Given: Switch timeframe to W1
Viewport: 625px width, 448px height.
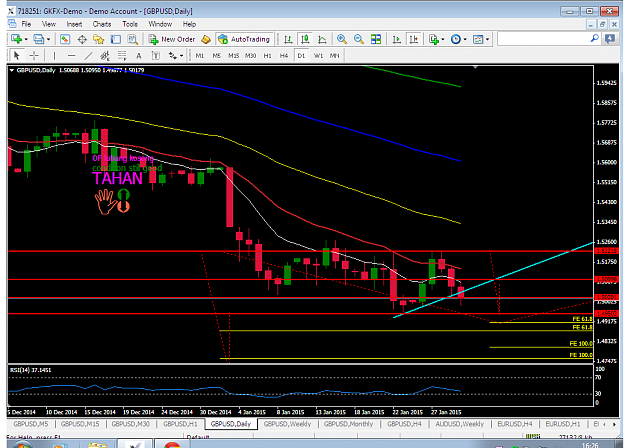Looking at the screenshot, I should pos(318,55).
